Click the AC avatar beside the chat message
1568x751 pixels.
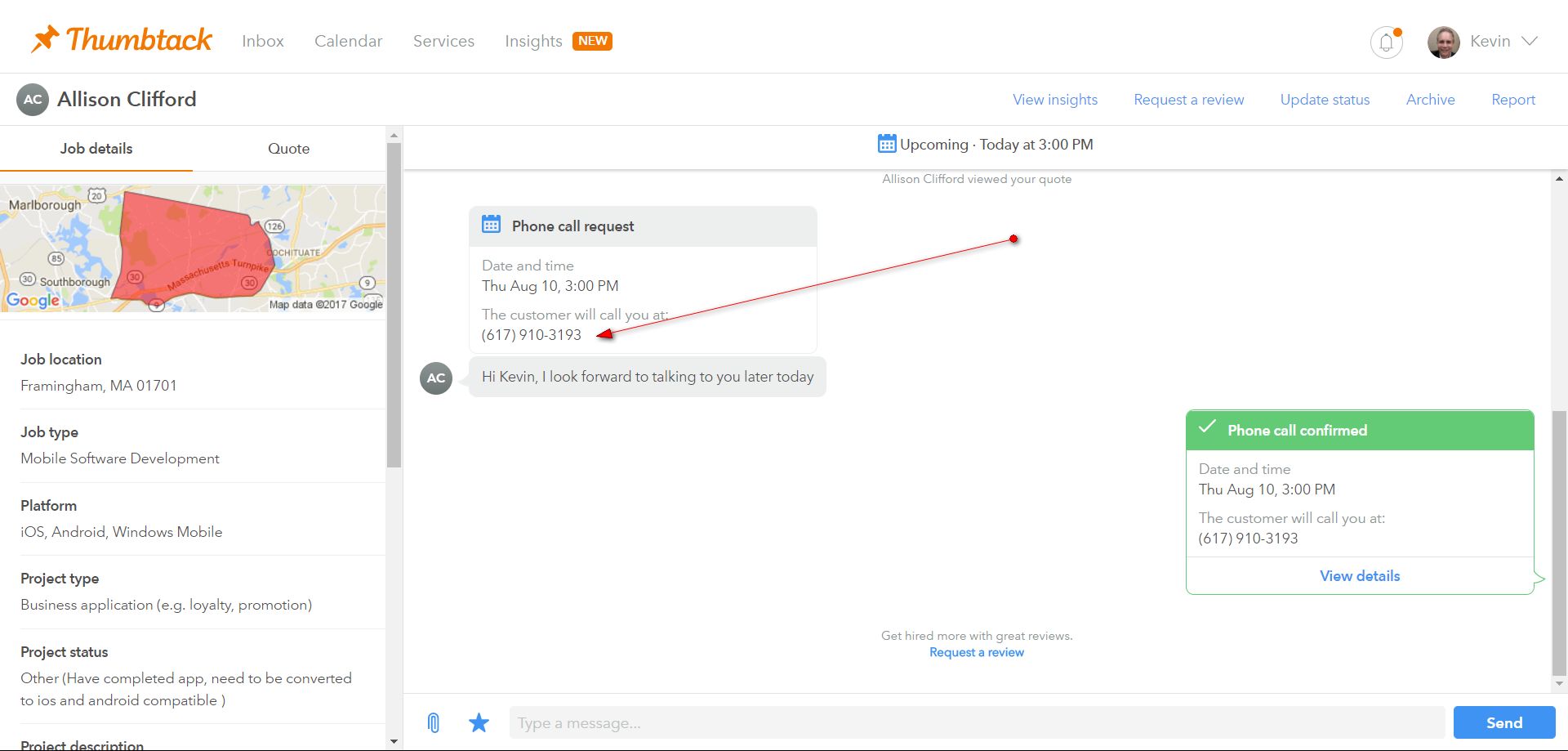tap(436, 378)
